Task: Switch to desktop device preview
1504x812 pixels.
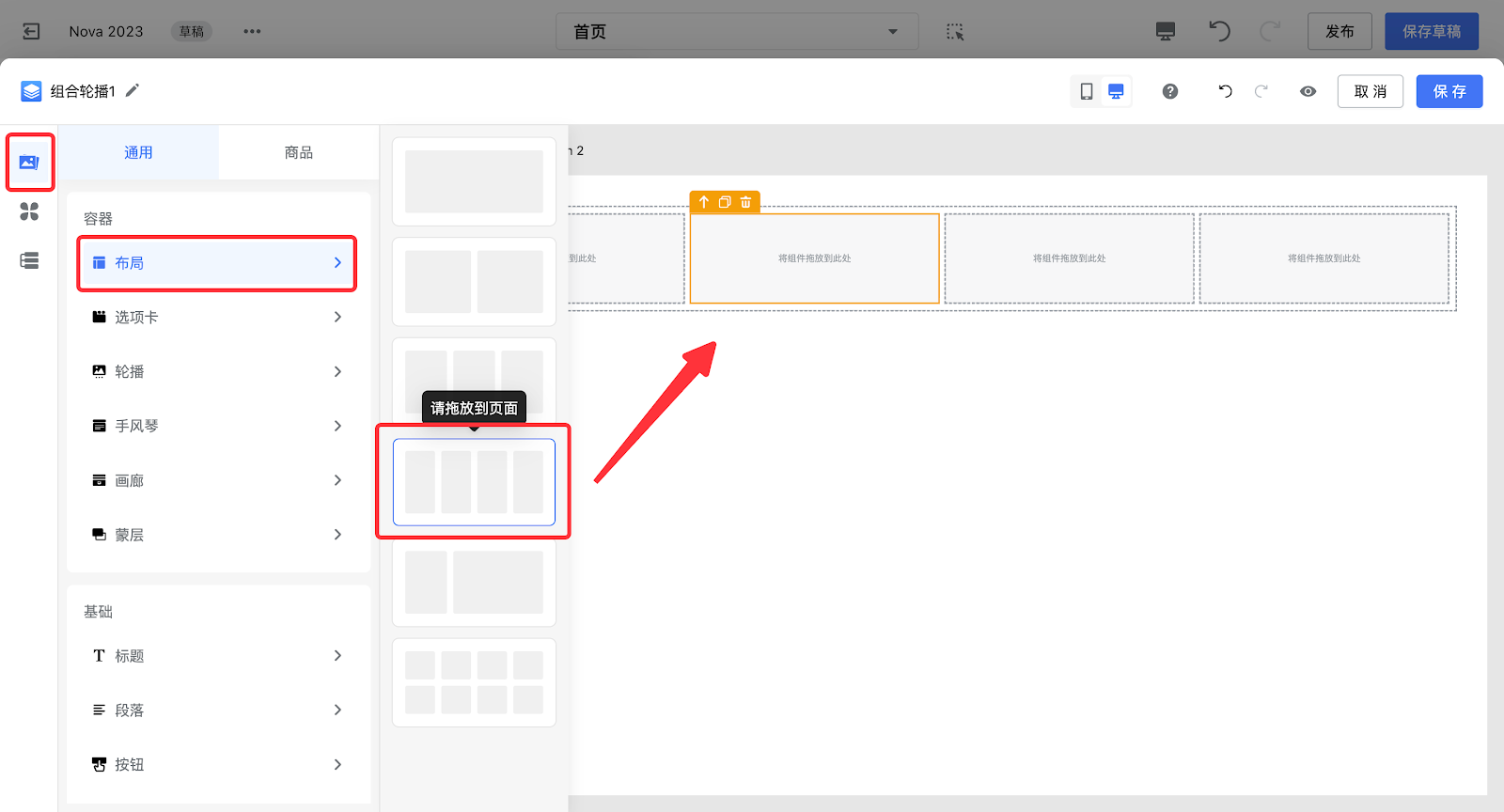Action: pyautogui.click(x=1116, y=91)
